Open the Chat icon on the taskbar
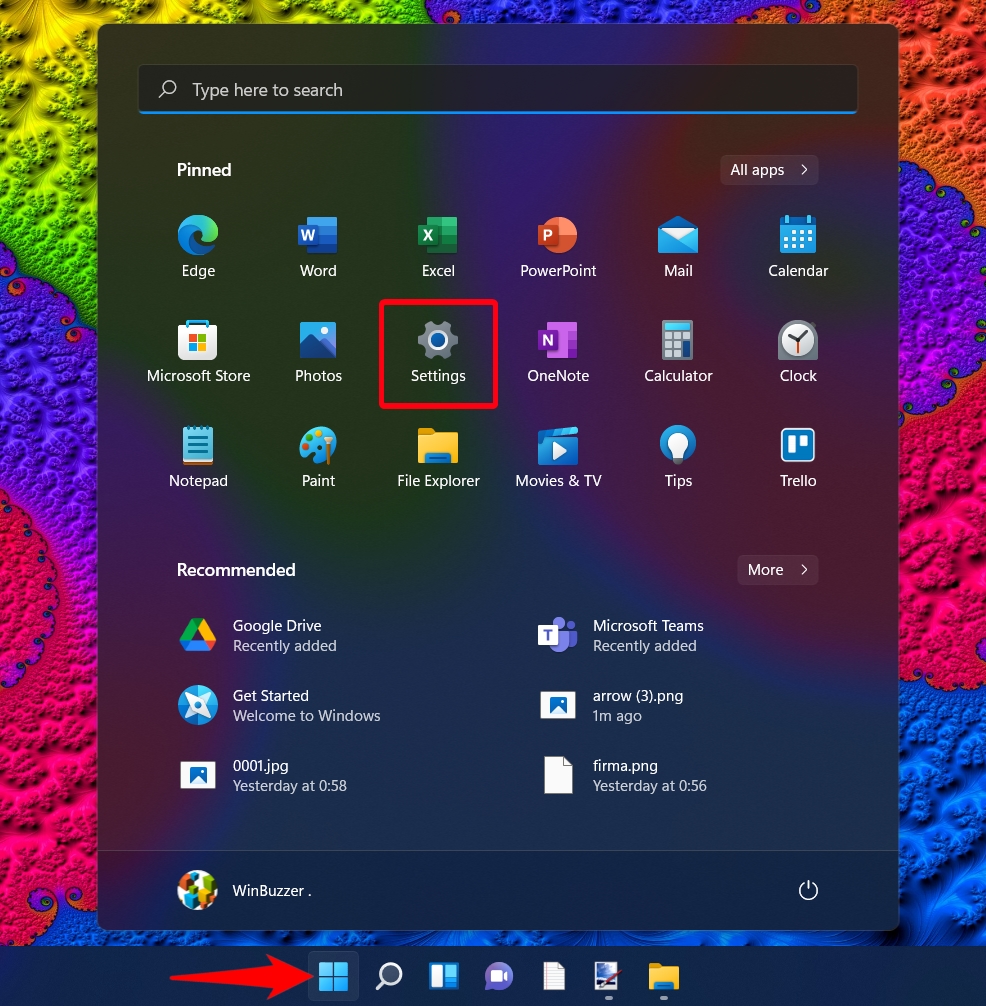Viewport: 986px width, 1006px height. [498, 975]
